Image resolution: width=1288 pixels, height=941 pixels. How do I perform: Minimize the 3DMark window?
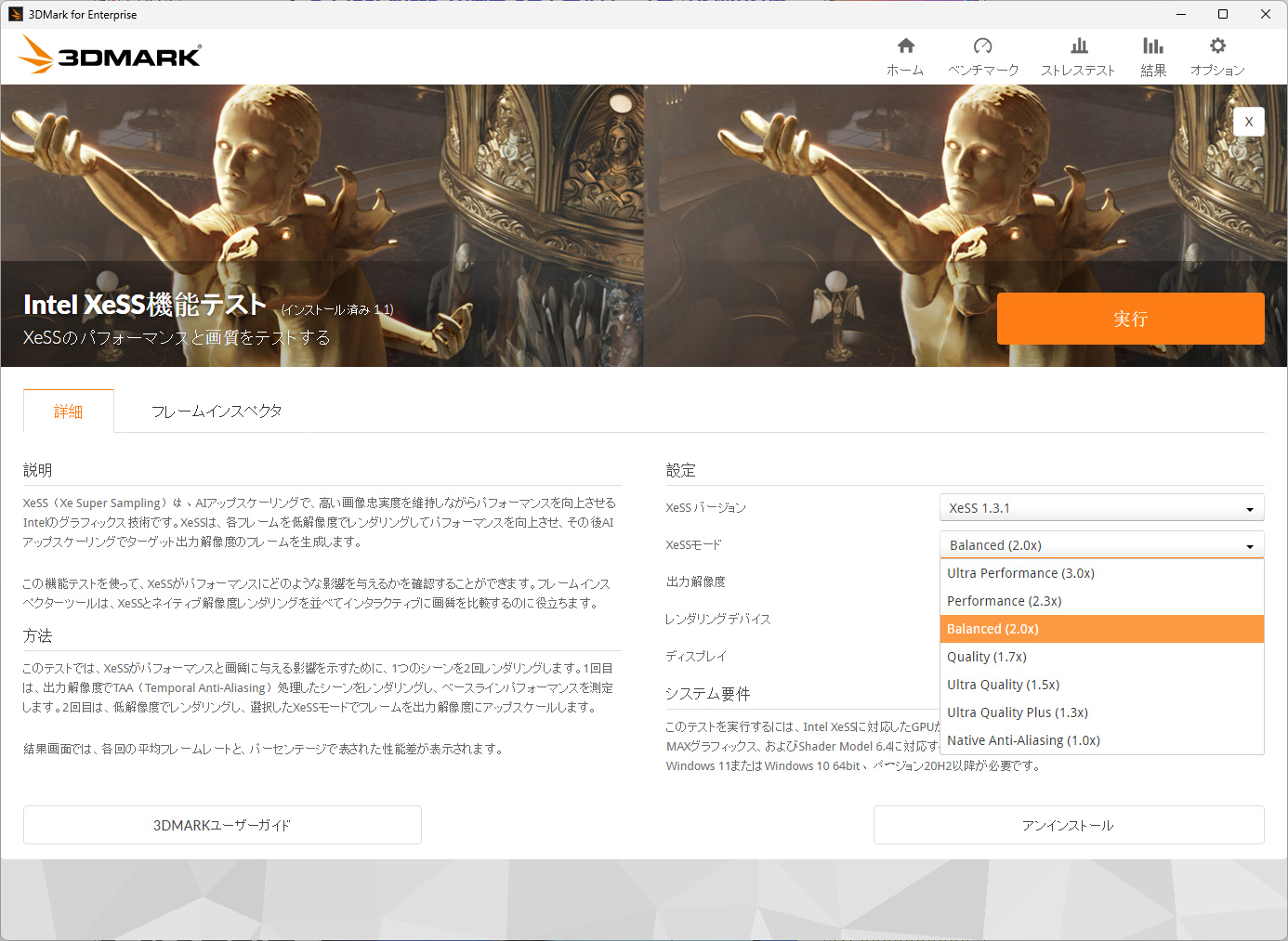(1181, 14)
